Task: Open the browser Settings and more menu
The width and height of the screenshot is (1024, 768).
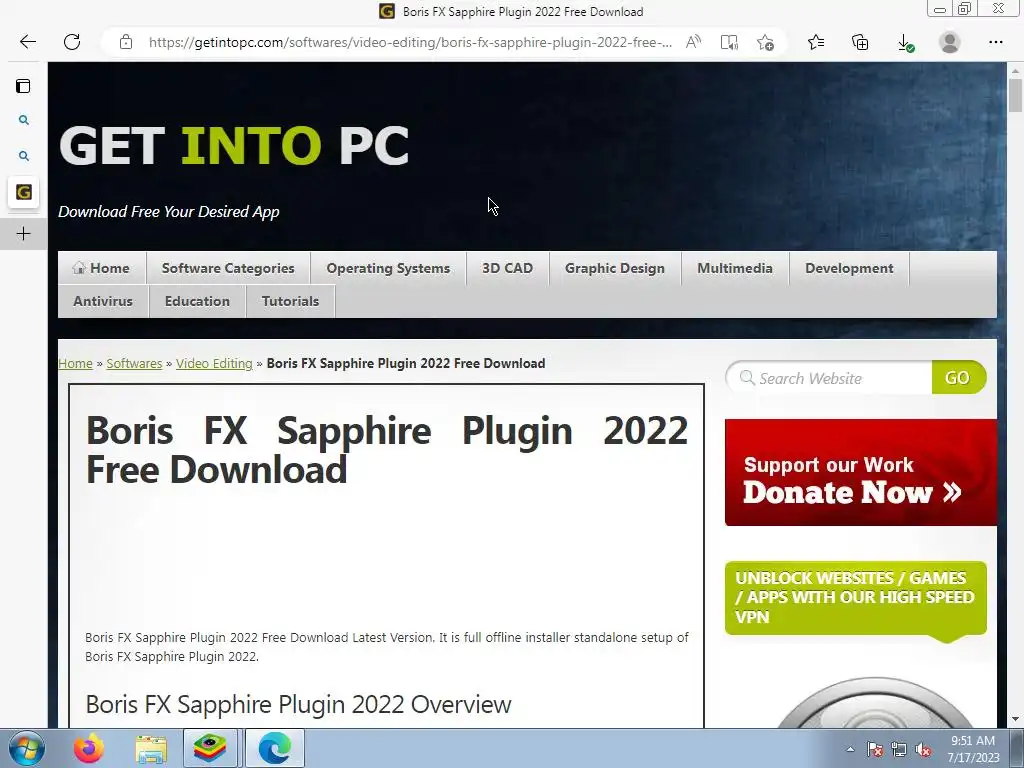Action: 995,42
